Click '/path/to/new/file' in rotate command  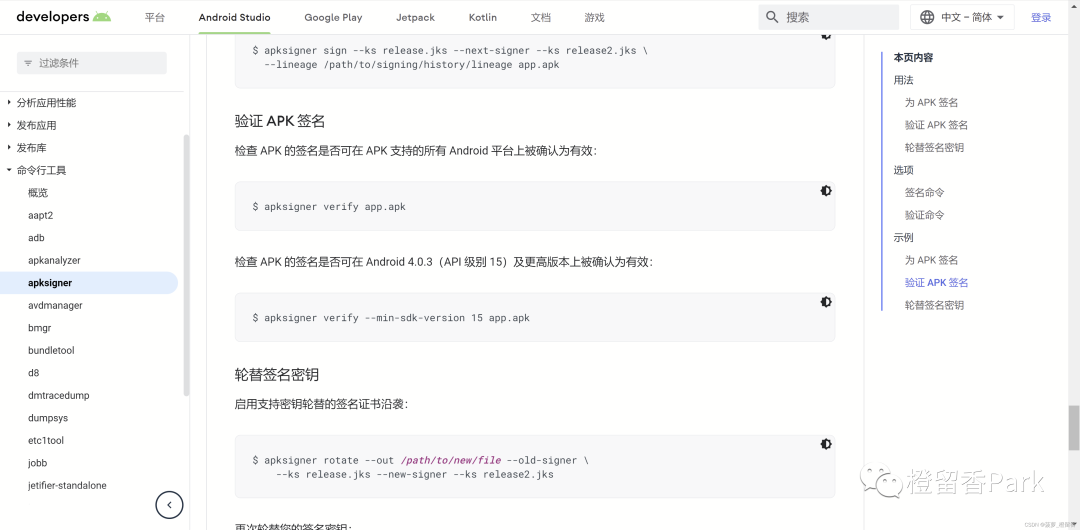[x=450, y=460]
